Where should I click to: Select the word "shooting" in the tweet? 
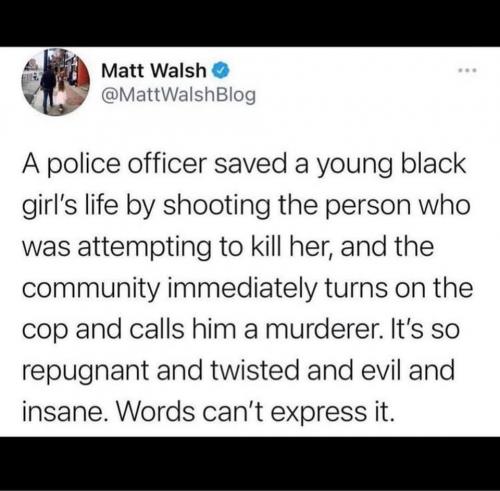coord(217,206)
